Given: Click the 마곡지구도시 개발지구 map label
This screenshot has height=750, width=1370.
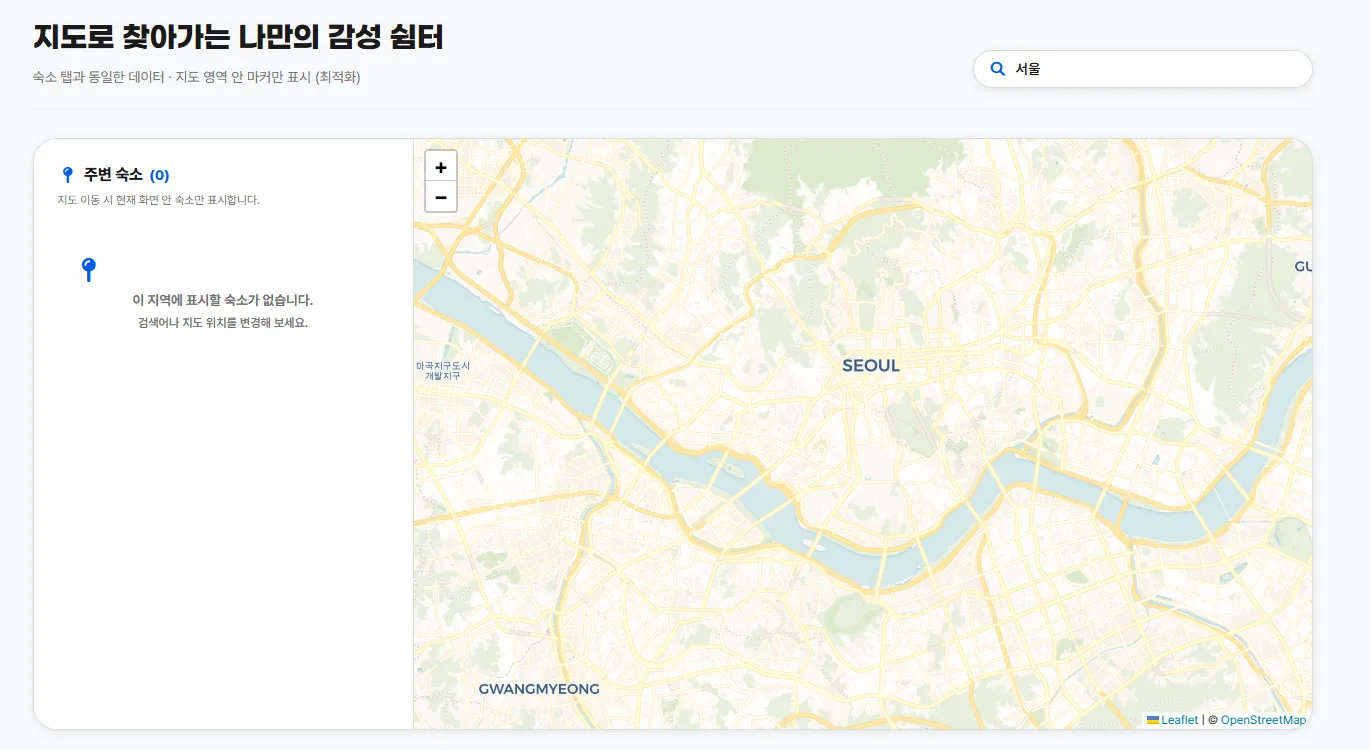Looking at the screenshot, I should pos(443,370).
